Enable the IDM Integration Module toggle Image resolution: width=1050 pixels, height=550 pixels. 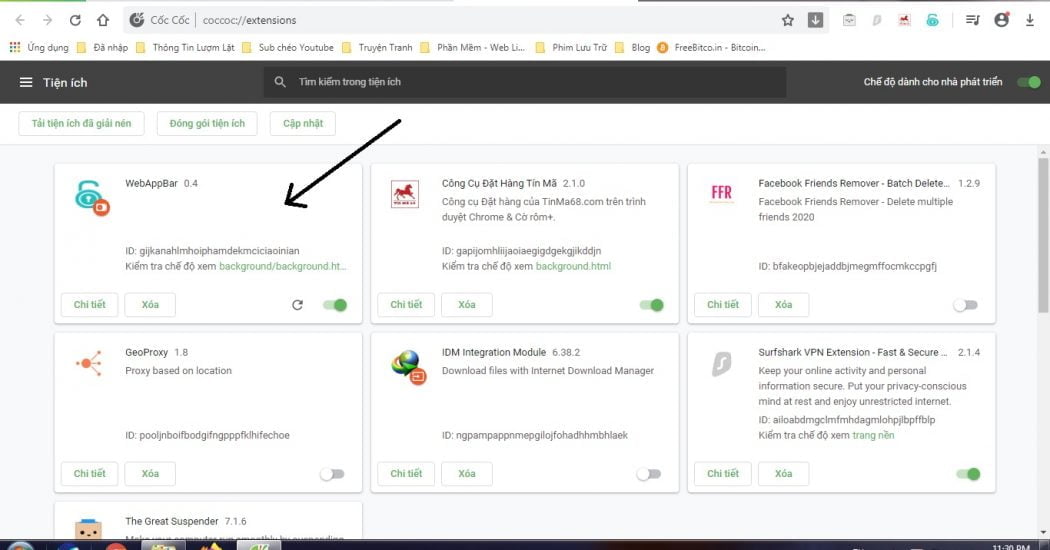point(649,474)
